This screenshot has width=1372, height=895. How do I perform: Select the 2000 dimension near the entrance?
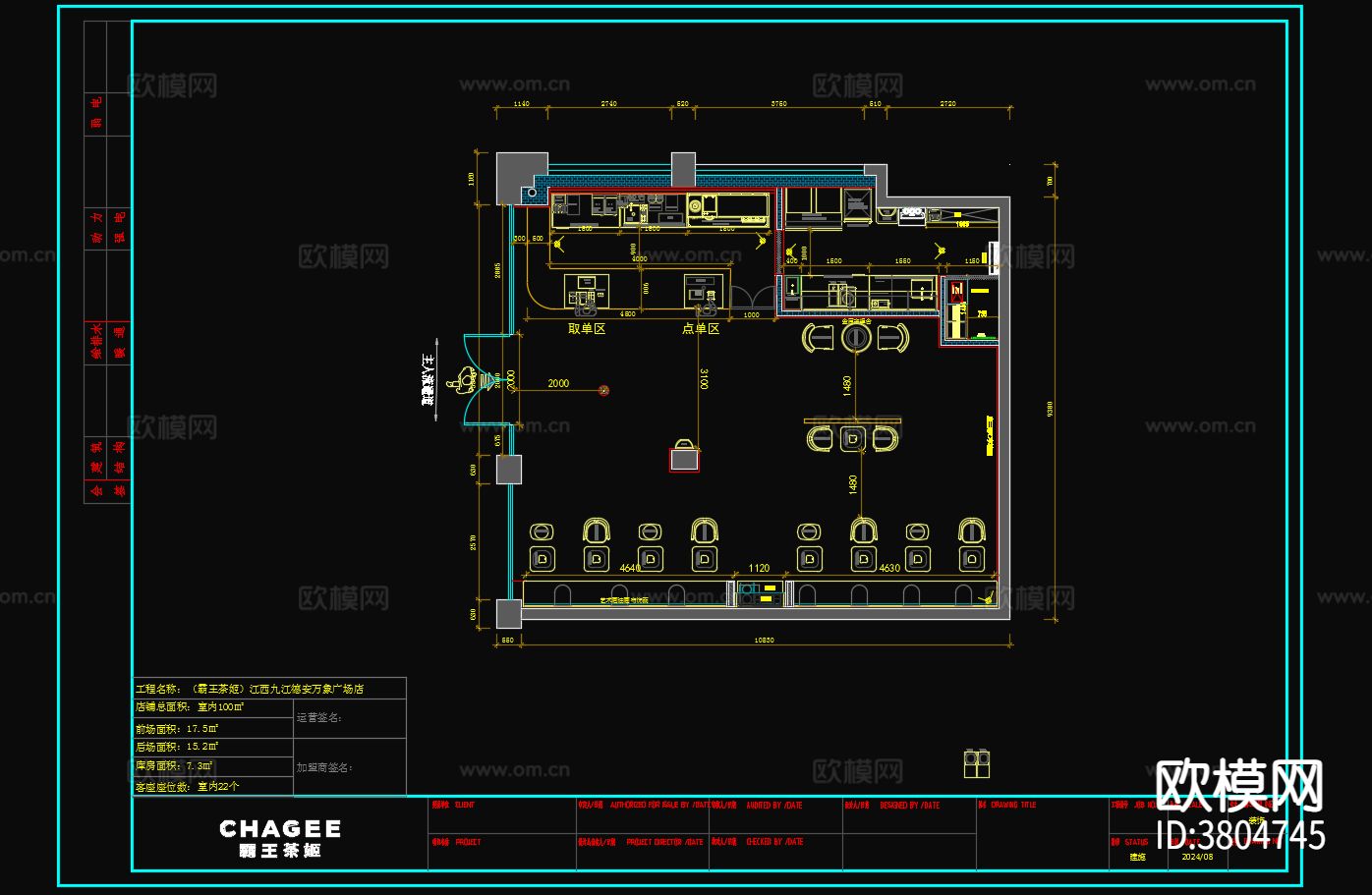[558, 383]
